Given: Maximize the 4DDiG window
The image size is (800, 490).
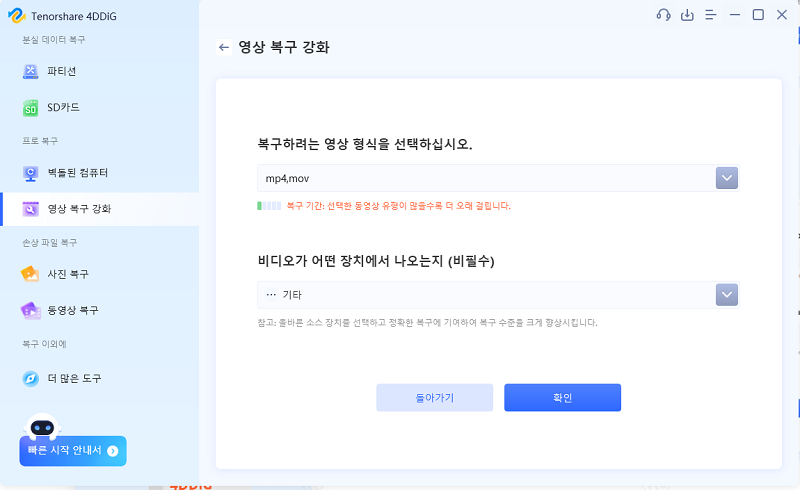Looking at the screenshot, I should click(x=758, y=15).
